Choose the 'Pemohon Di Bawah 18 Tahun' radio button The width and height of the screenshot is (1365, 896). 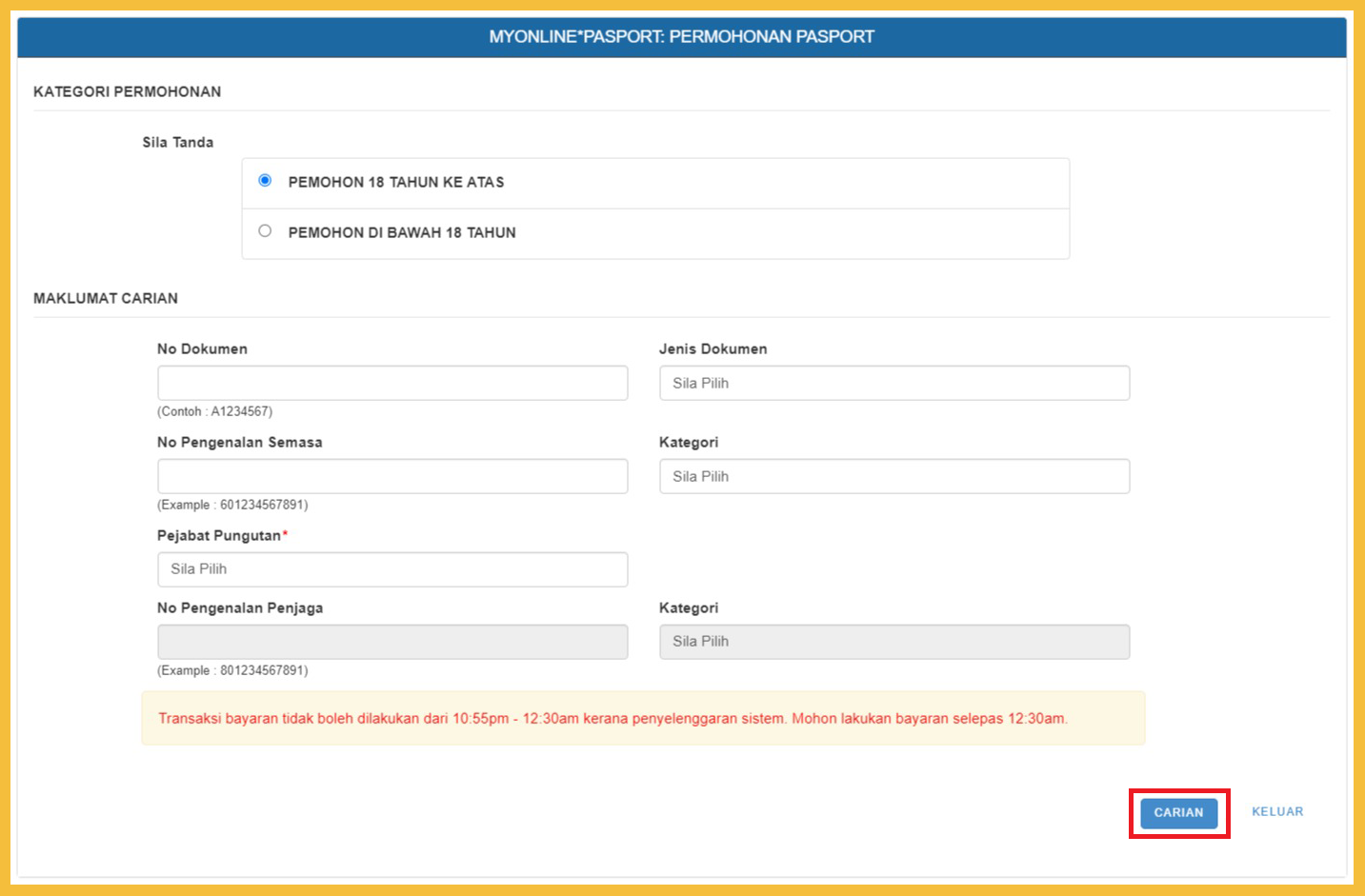click(265, 231)
